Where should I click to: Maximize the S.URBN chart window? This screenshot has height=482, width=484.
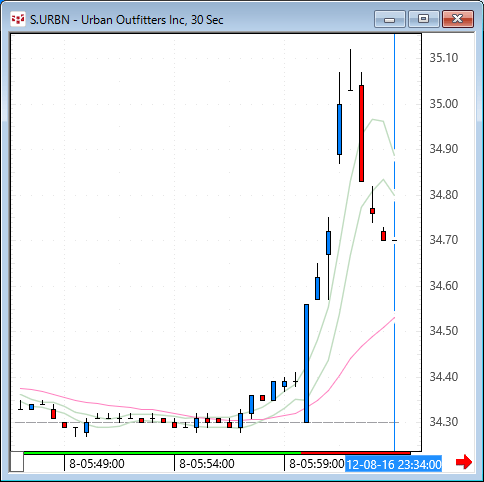click(x=423, y=19)
